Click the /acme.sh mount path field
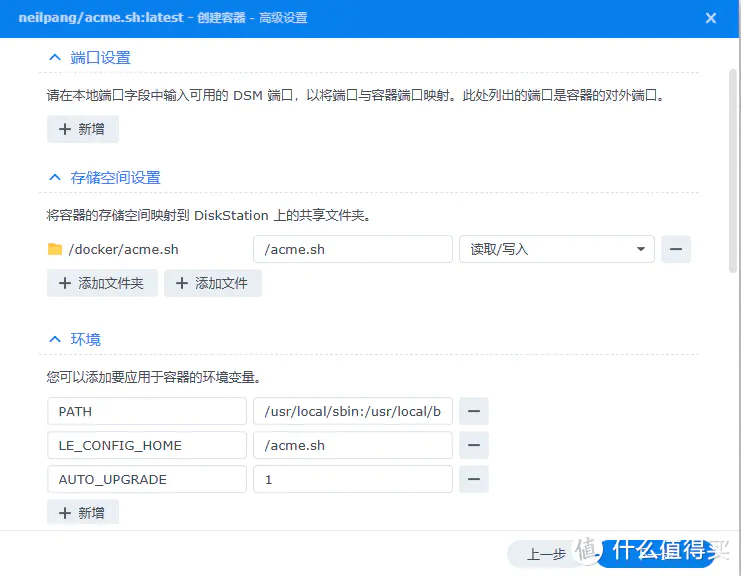 (x=353, y=249)
